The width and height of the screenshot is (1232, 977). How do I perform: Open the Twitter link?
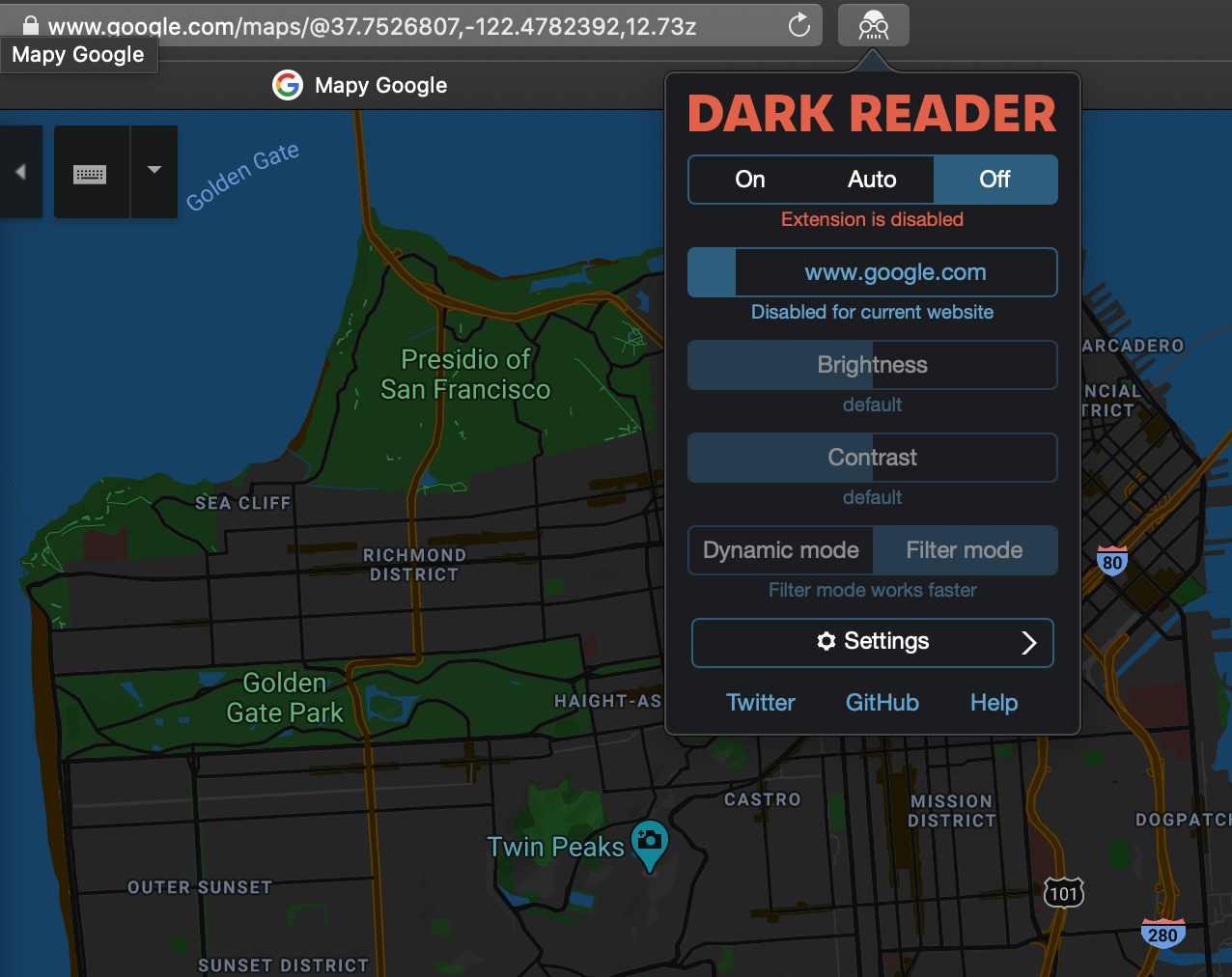pos(761,703)
